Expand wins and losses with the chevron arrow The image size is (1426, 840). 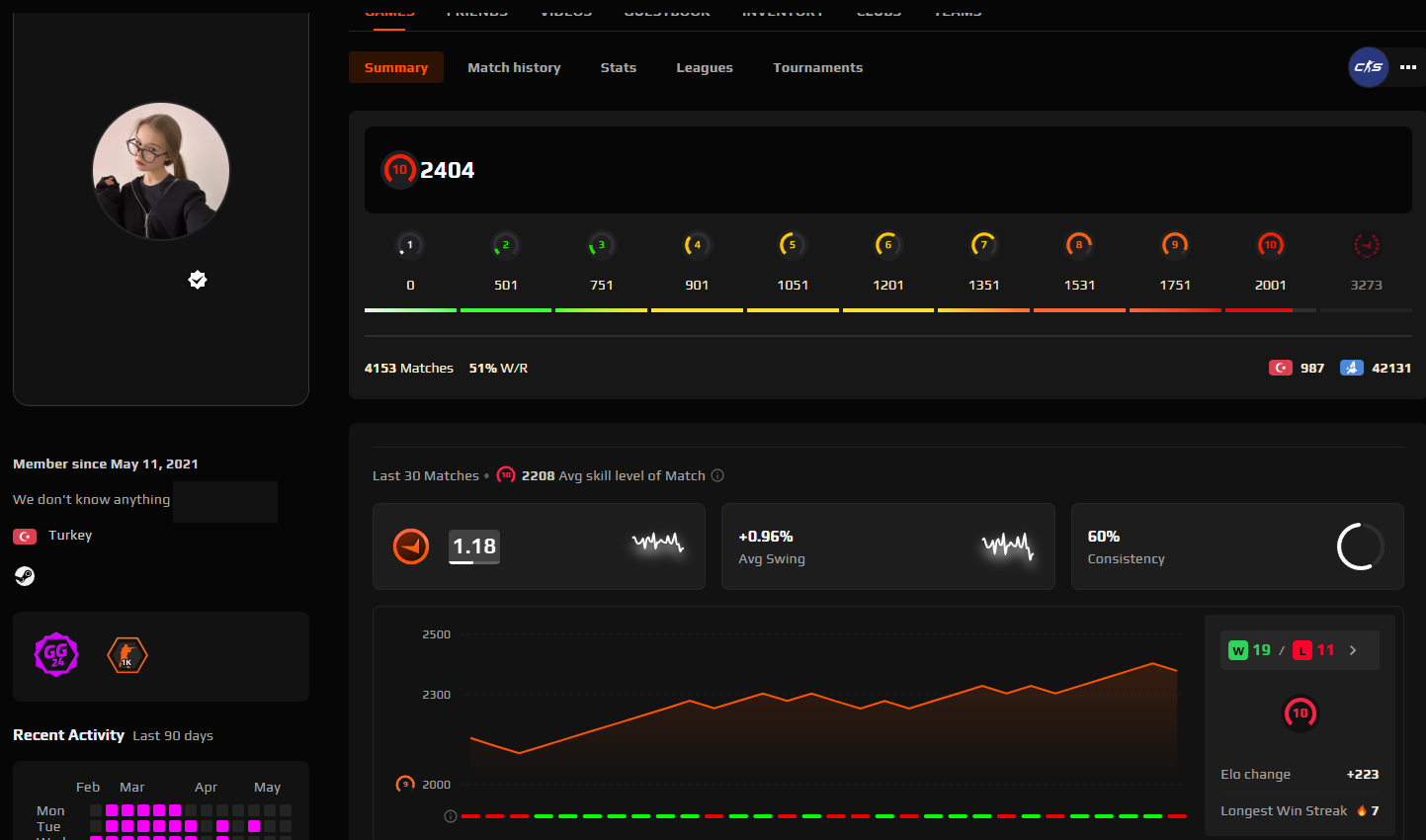pos(1353,650)
